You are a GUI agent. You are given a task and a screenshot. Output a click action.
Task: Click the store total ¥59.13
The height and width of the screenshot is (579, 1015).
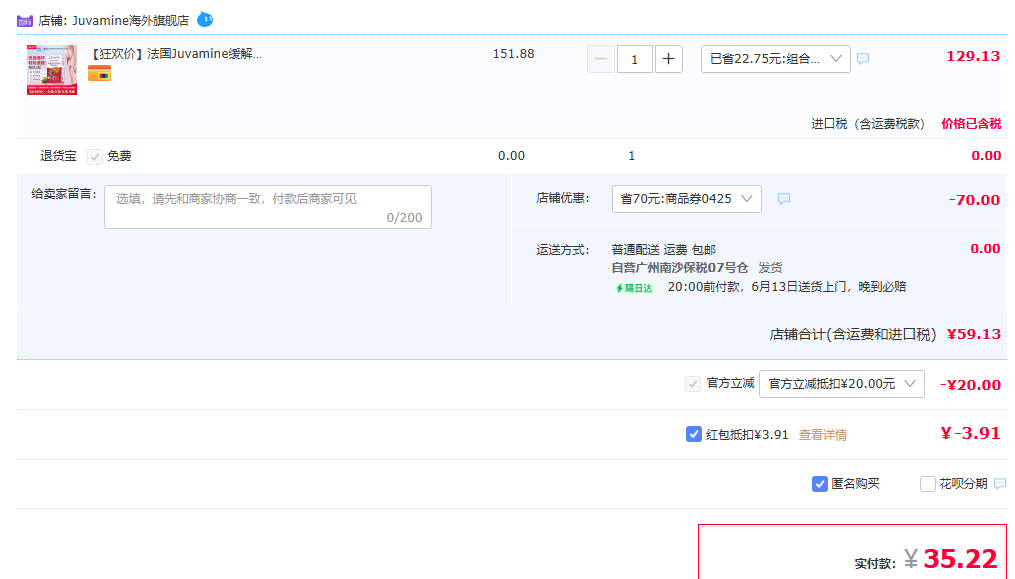[x=974, y=334]
